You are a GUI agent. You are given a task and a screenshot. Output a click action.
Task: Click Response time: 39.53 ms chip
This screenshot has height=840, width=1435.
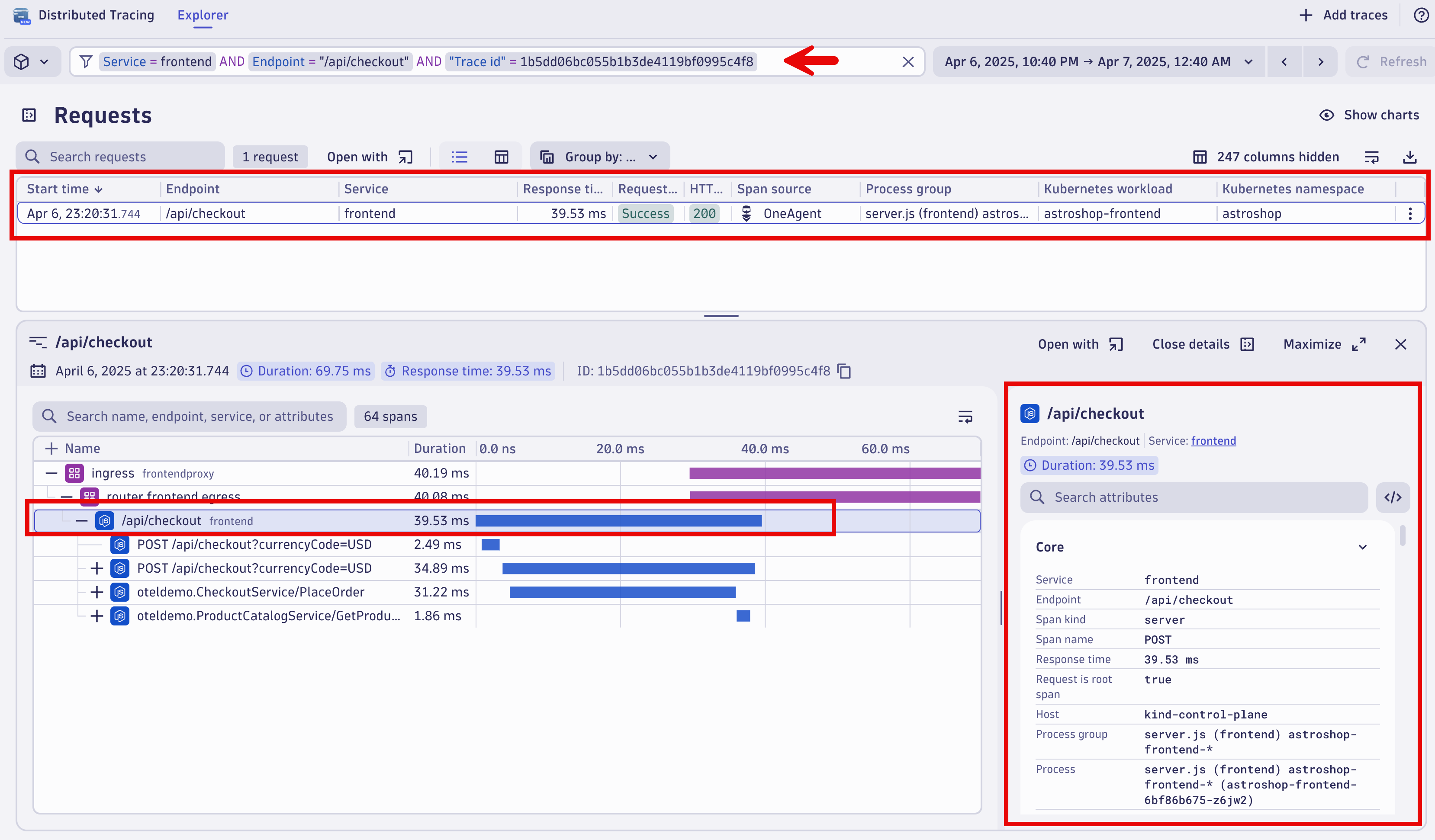click(x=468, y=371)
